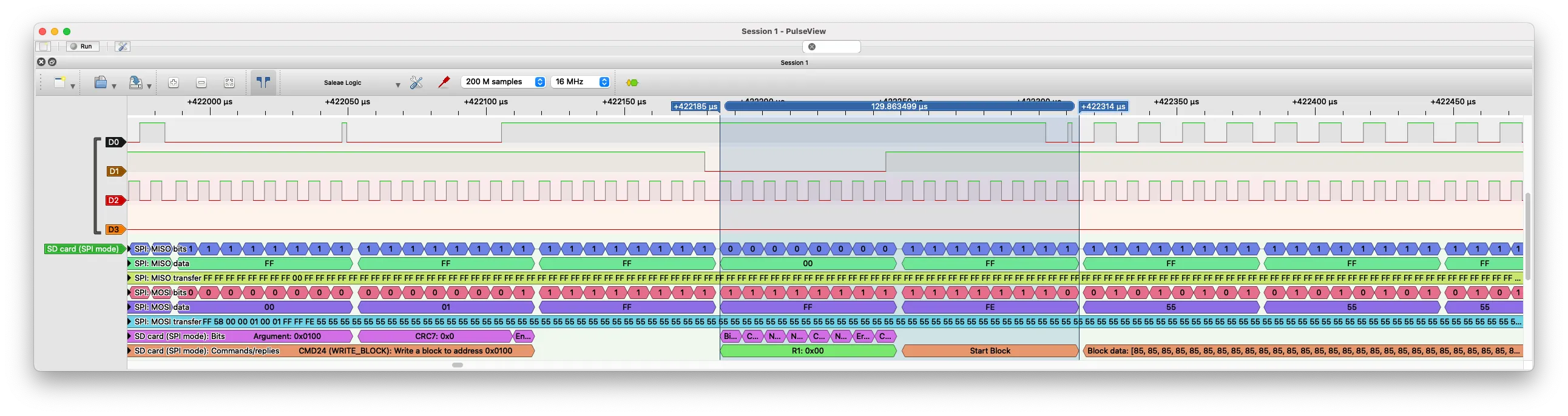Image resolution: width=1568 pixels, height=416 pixels.
Task: Click the SD card (SPI mode) decoder label
Action: (x=84, y=249)
